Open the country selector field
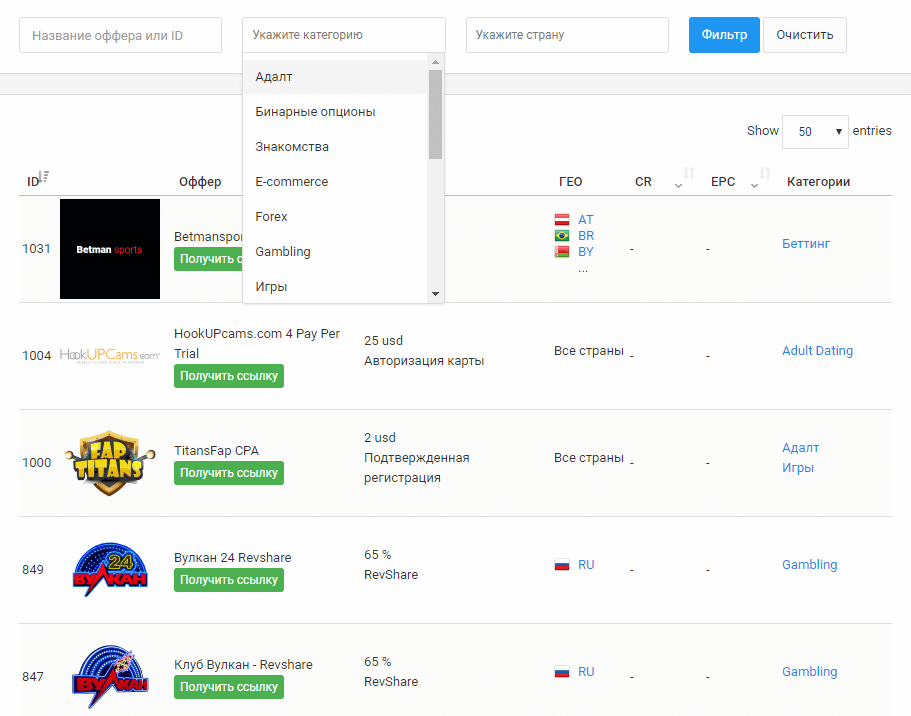 (x=567, y=35)
